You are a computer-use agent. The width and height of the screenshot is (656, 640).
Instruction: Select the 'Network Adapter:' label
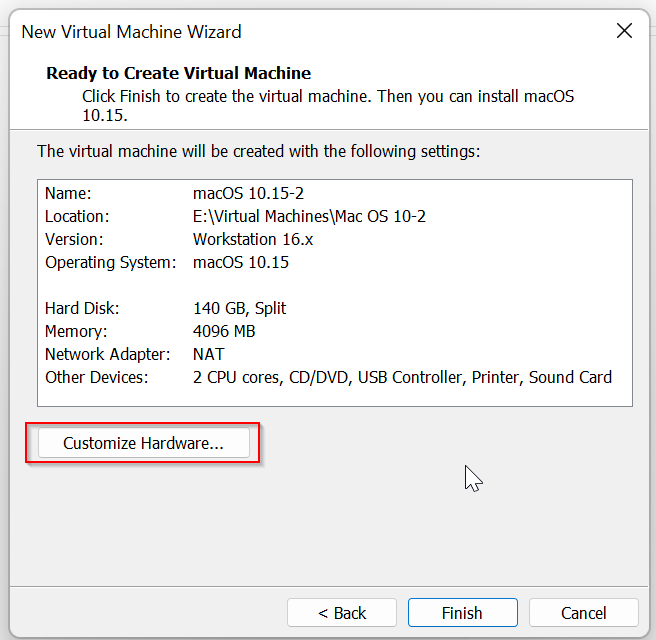click(x=107, y=354)
